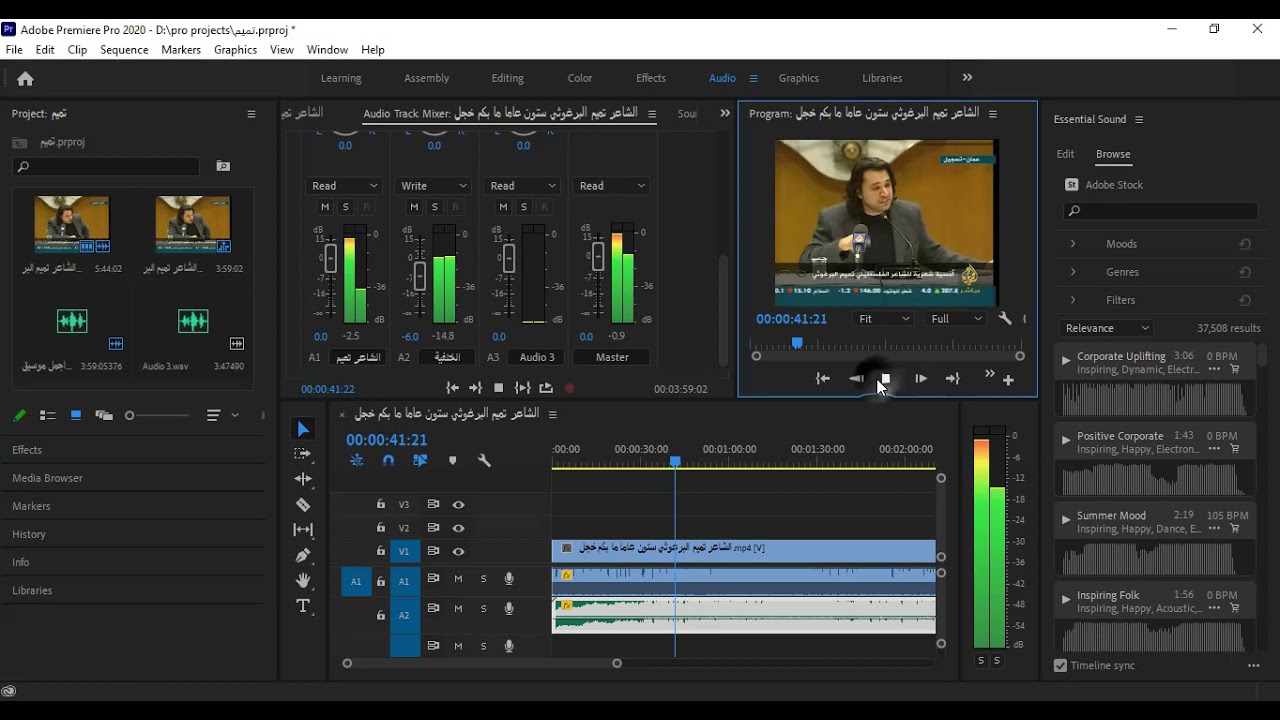Mute mixer track Audio 3
This screenshot has width=1280, height=720.
click(503, 207)
